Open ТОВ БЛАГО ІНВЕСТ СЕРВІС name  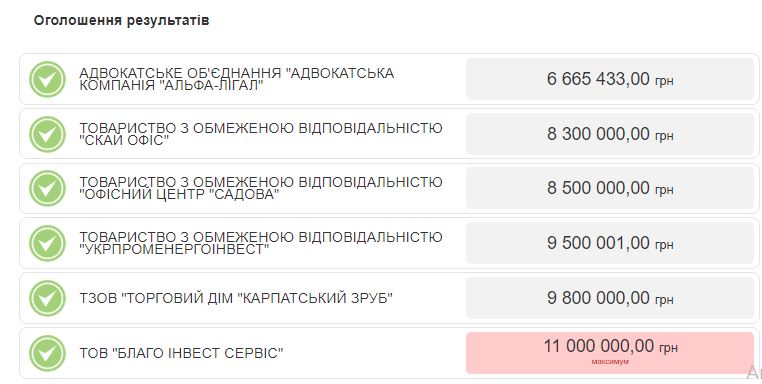[181, 353]
